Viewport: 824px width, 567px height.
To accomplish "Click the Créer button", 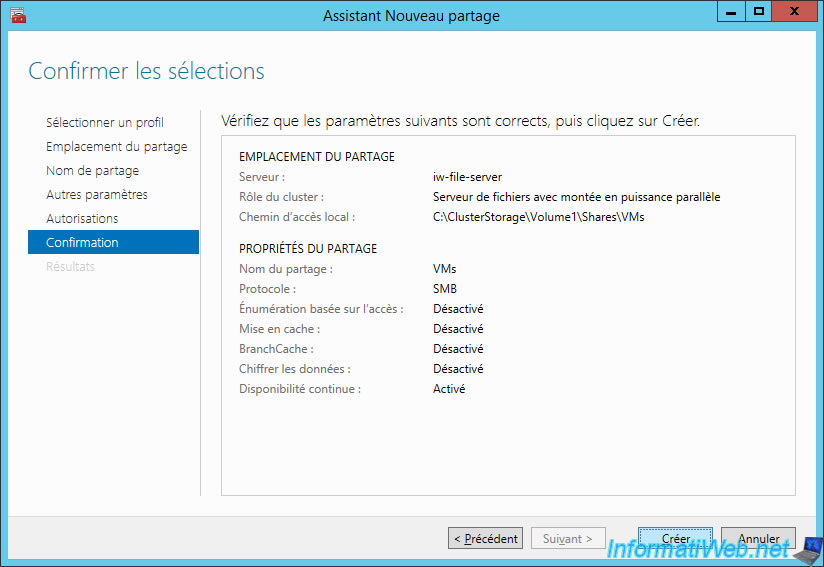I will [x=675, y=538].
